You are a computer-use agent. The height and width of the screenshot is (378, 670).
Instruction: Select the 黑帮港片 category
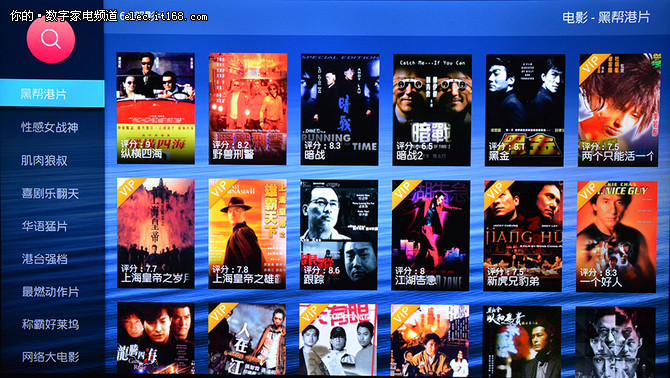[52, 94]
